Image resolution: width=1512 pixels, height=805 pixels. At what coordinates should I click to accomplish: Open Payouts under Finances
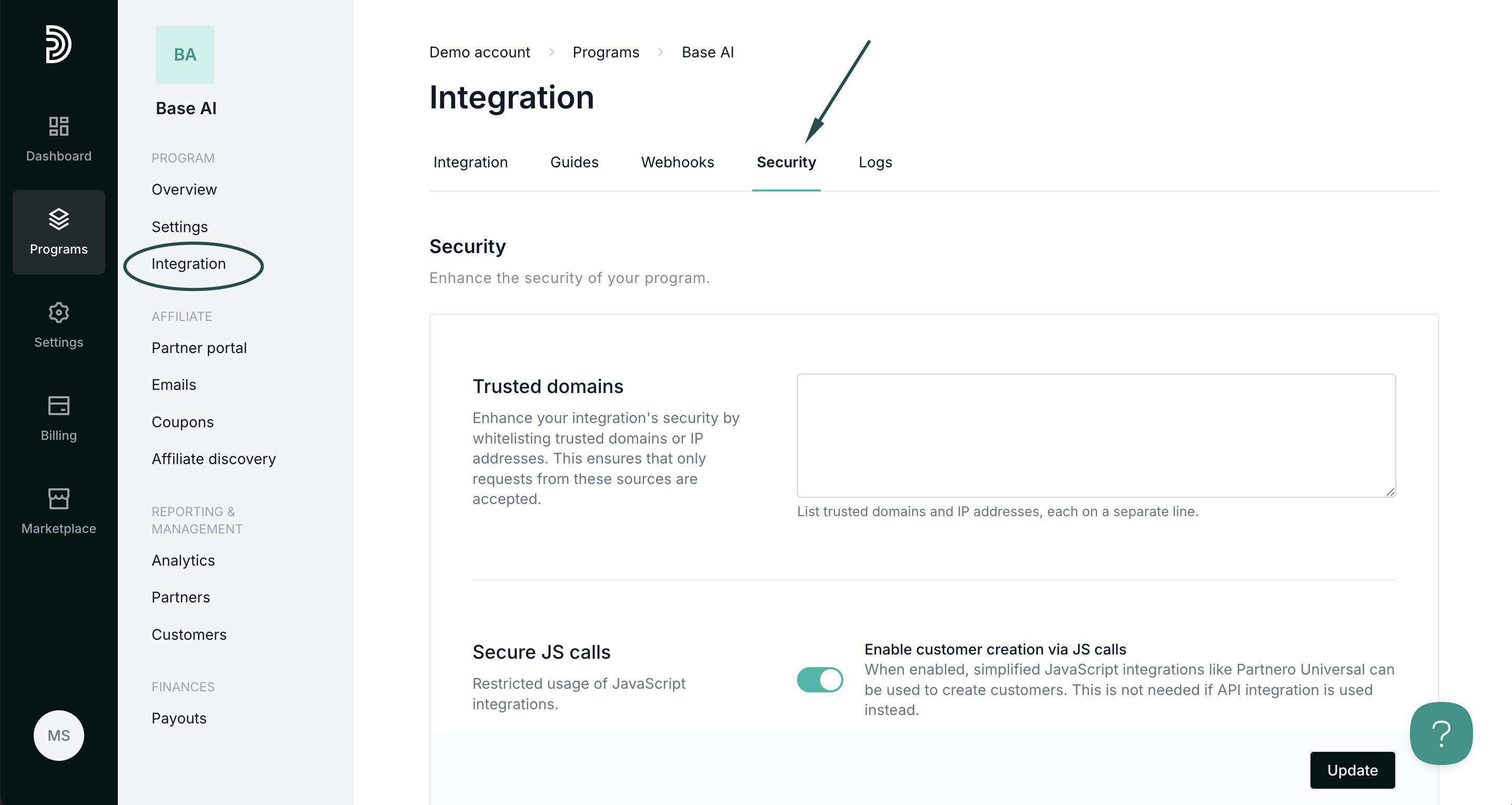(179, 718)
